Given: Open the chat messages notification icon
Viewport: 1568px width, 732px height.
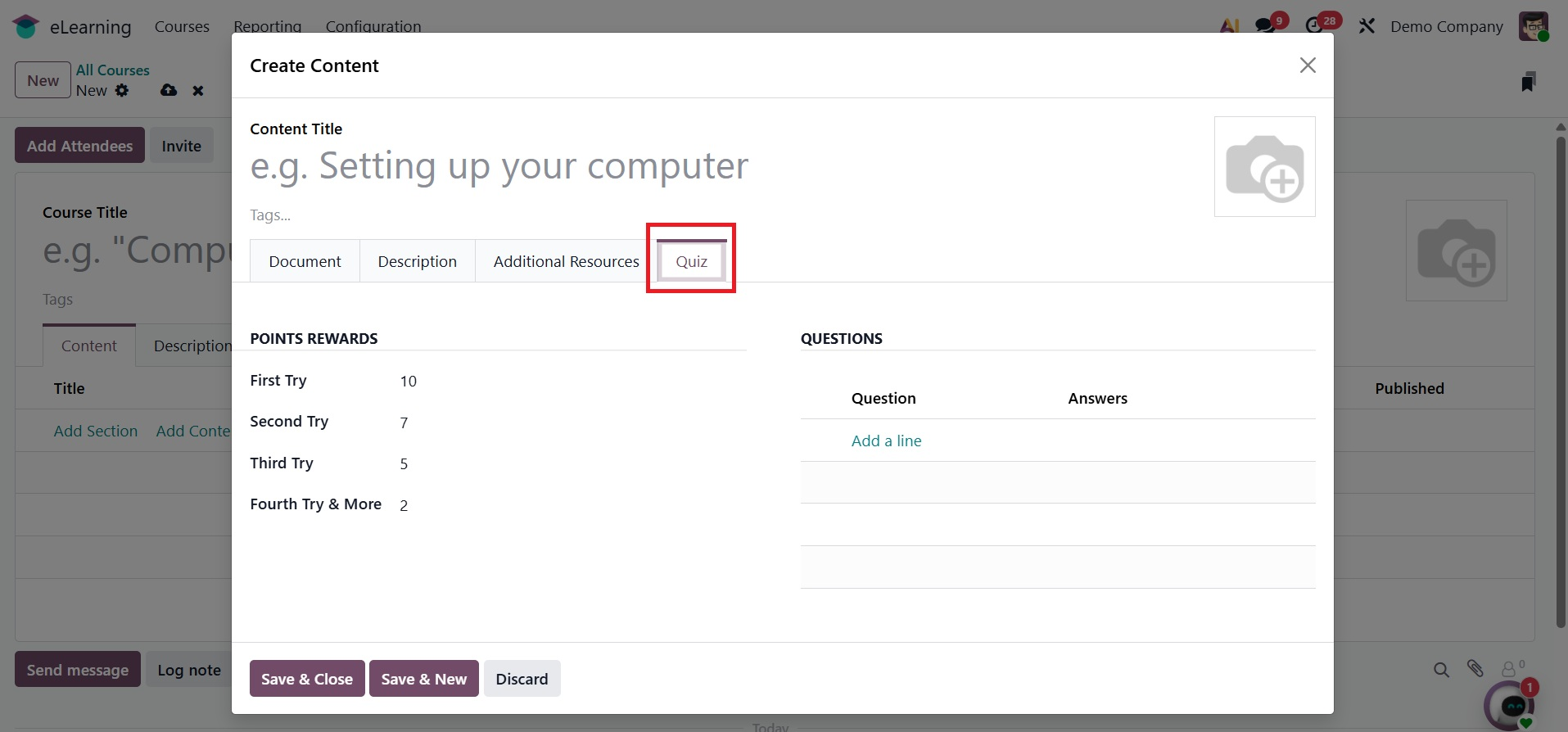Looking at the screenshot, I should 1266,25.
